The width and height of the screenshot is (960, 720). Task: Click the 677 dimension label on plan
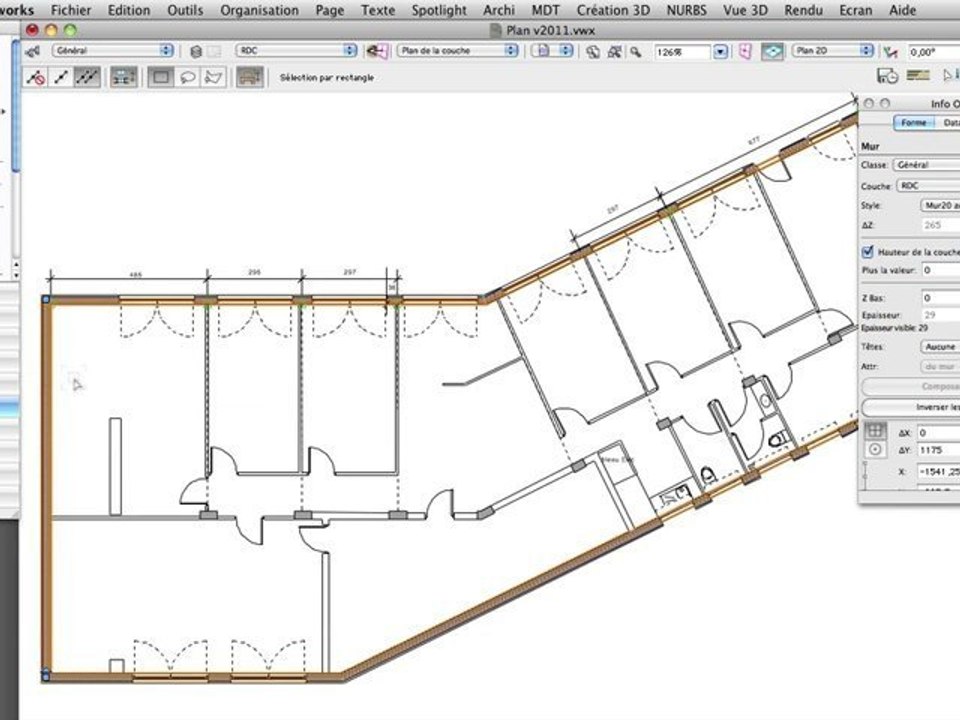(754, 141)
